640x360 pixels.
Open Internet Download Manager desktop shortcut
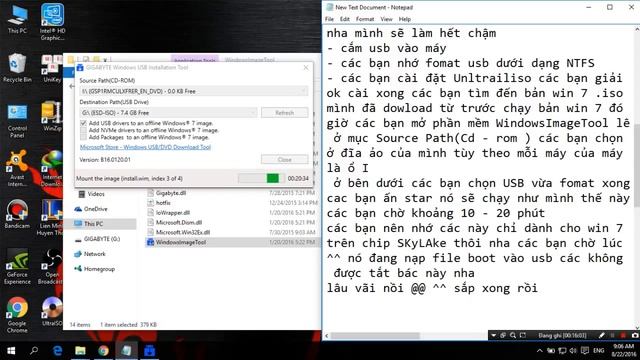pyautogui.click(x=52, y=168)
